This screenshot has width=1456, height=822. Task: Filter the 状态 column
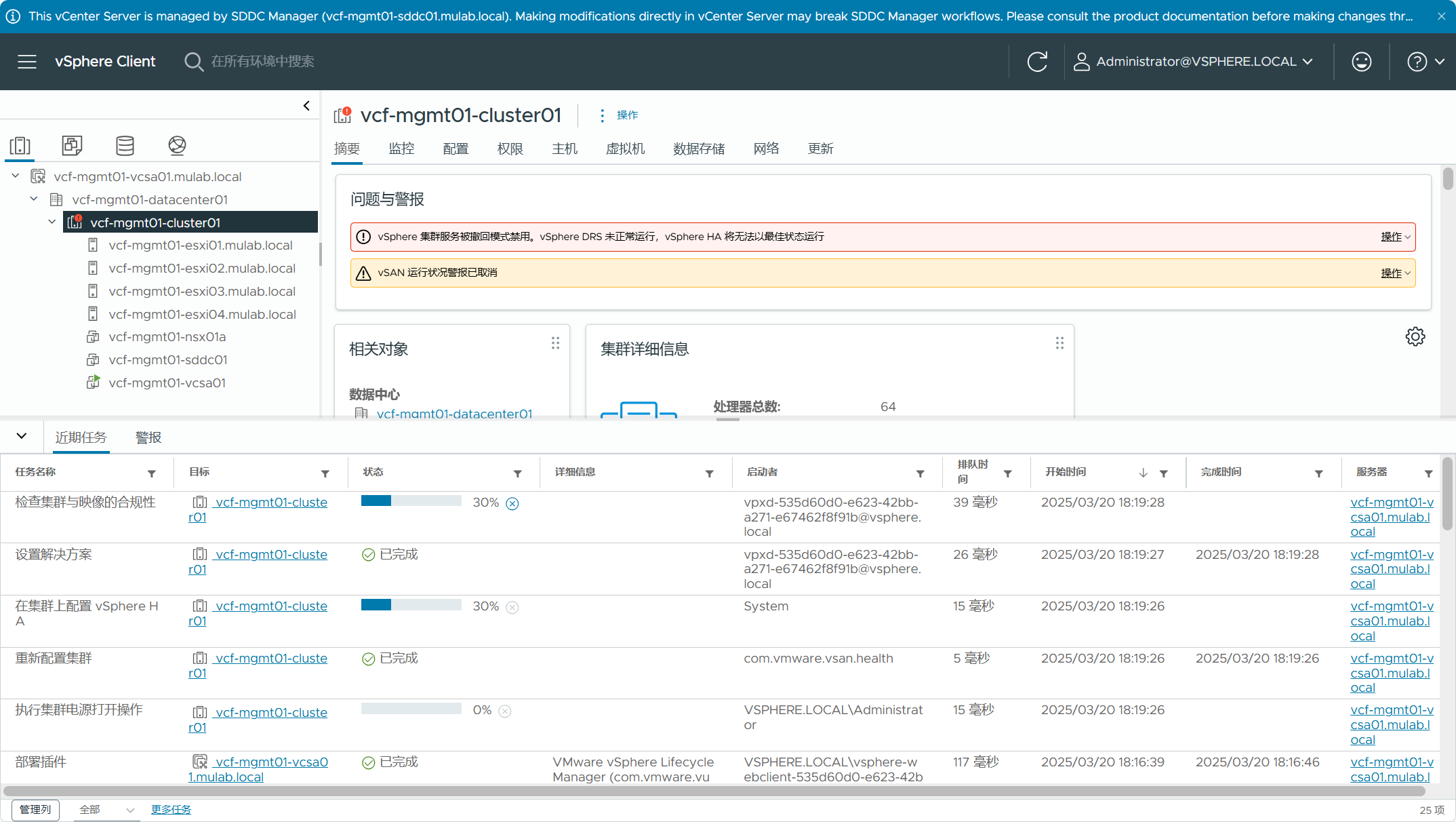tap(518, 473)
